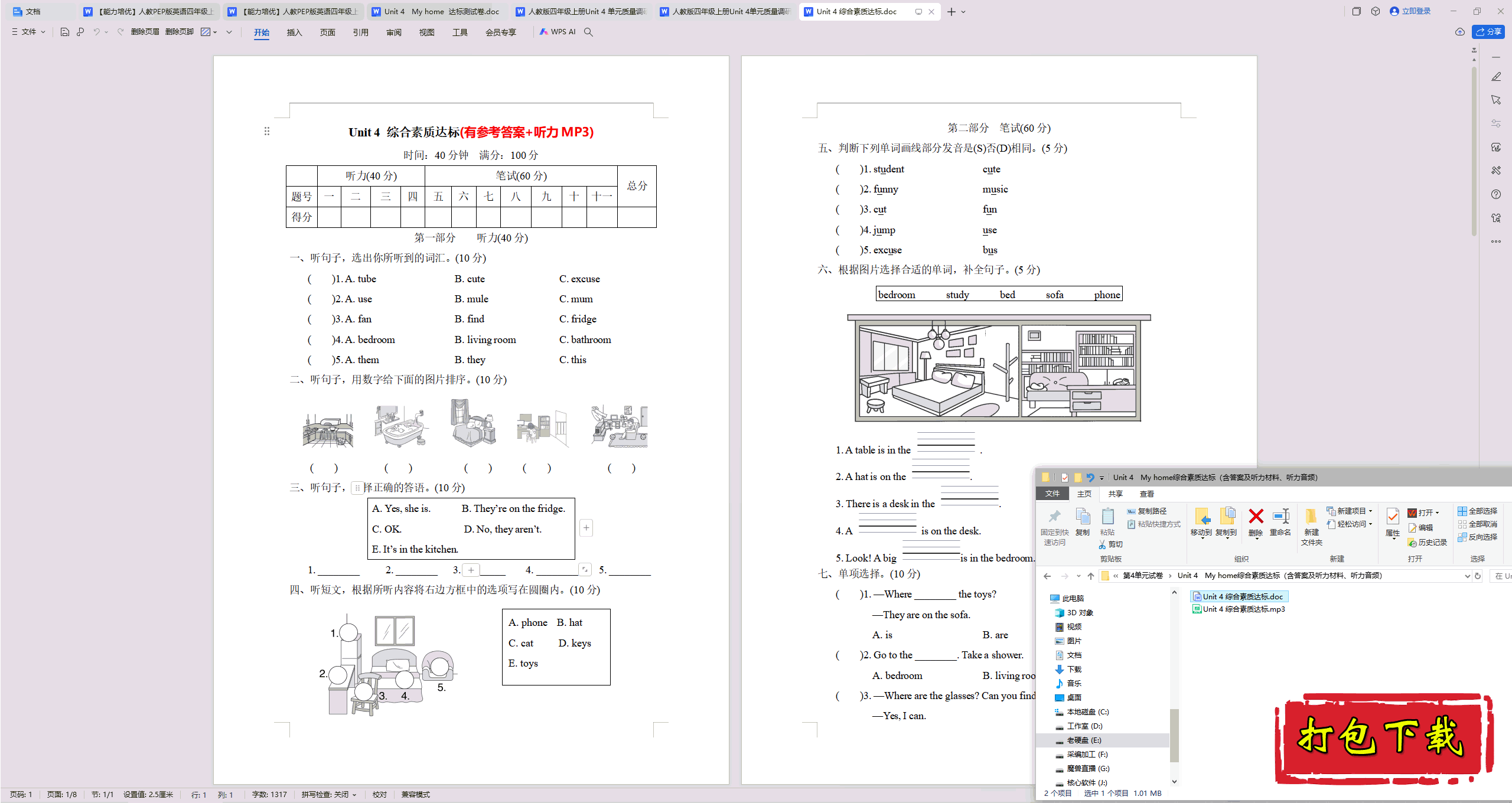1512x803 pixels.
Task: Click the magic tools icon in right sidebar
Action: pyautogui.click(x=1496, y=171)
